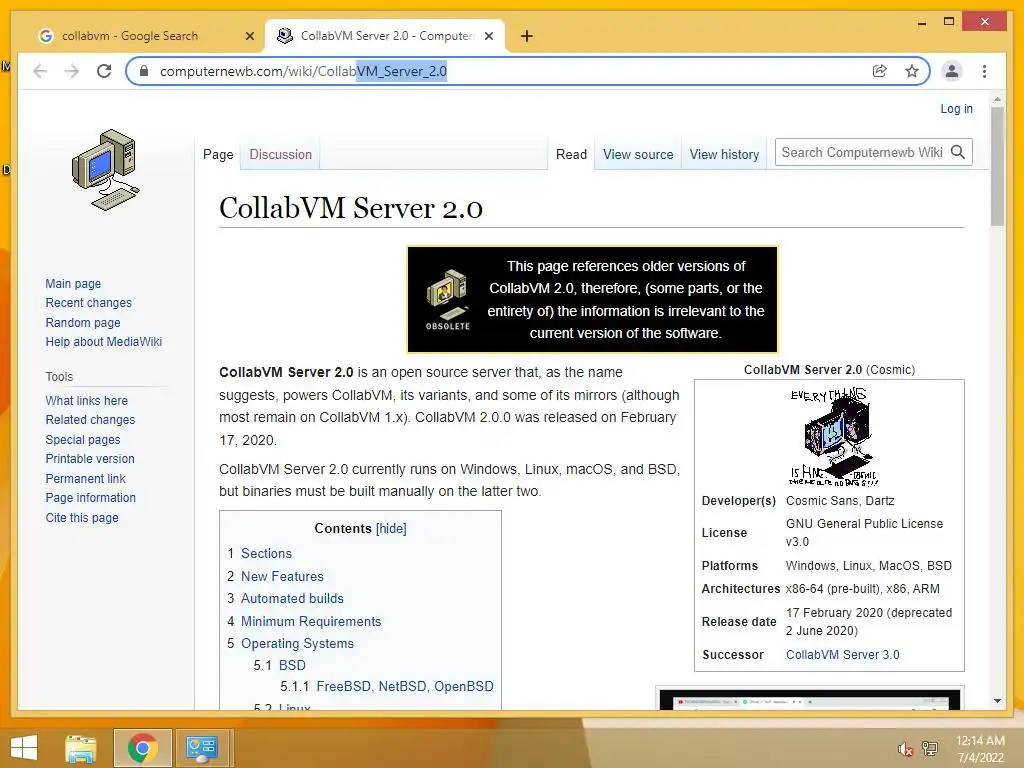Open the taskbar clock and date
The height and width of the screenshot is (768, 1024).
pyautogui.click(x=980, y=749)
